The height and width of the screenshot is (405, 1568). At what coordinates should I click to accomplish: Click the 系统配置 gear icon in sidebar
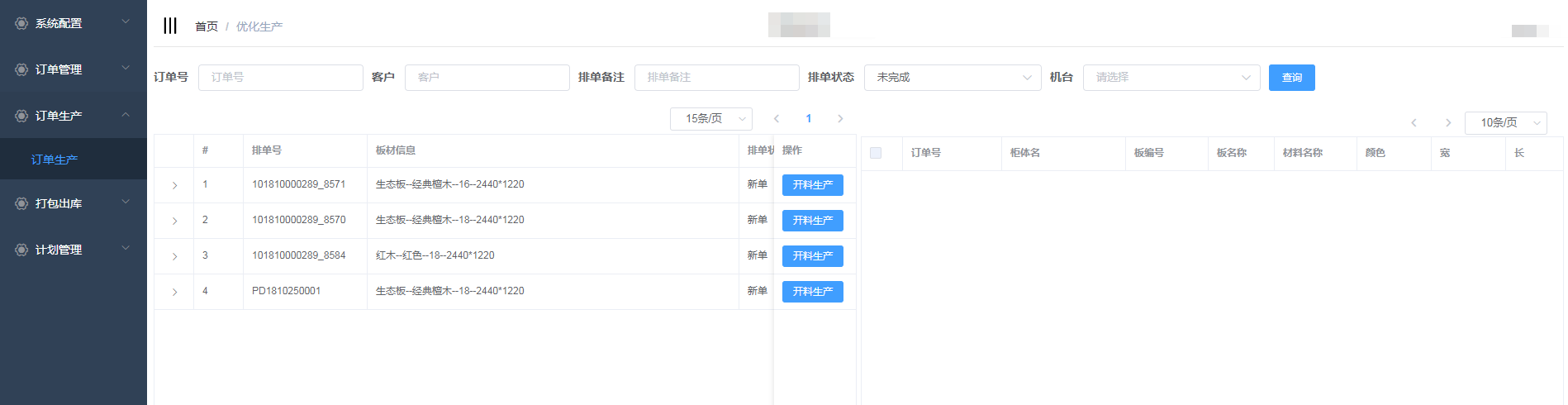click(x=21, y=23)
